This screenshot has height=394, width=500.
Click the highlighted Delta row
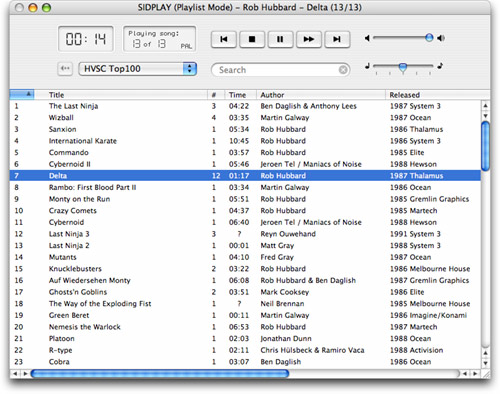point(245,176)
